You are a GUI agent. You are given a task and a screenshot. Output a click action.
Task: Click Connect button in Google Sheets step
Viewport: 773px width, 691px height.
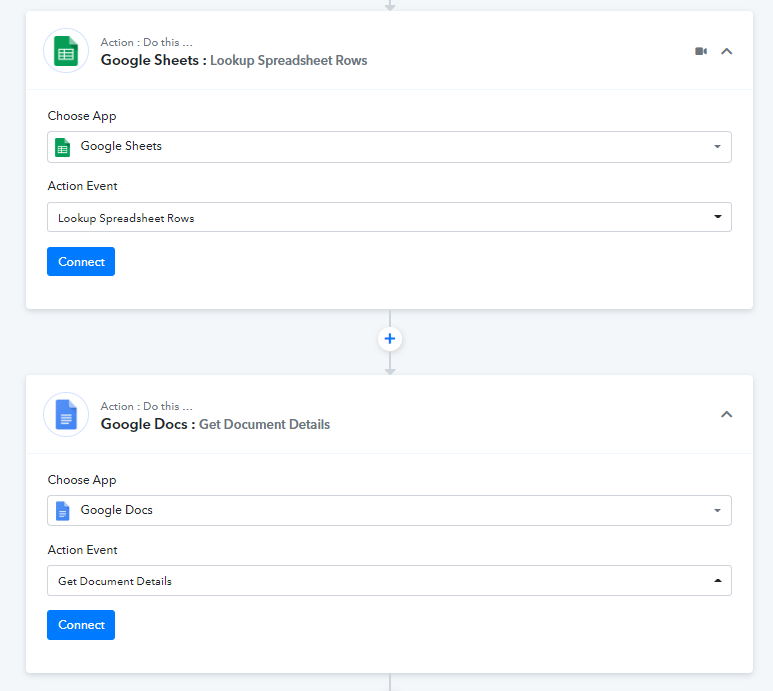[81, 262]
